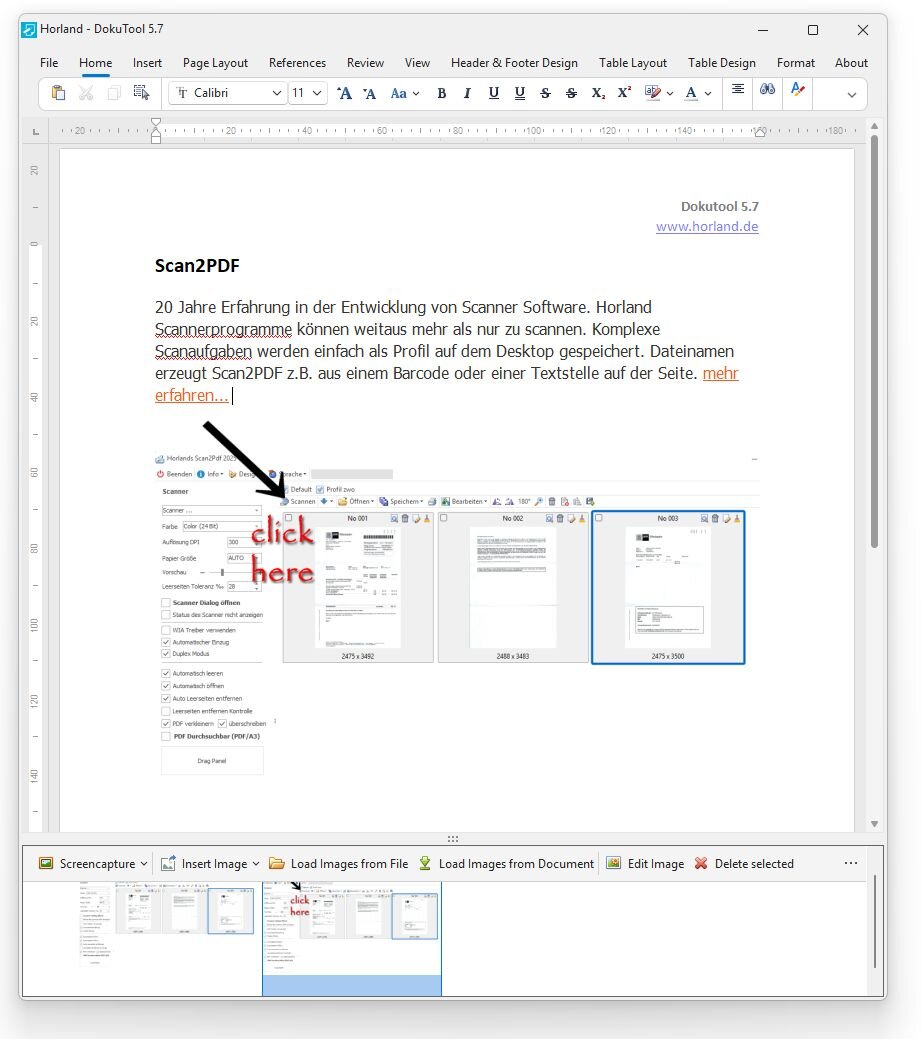Viewport: 921px width, 1039px height.
Task: Expand the toolbar overflow chevron
Action: click(851, 95)
